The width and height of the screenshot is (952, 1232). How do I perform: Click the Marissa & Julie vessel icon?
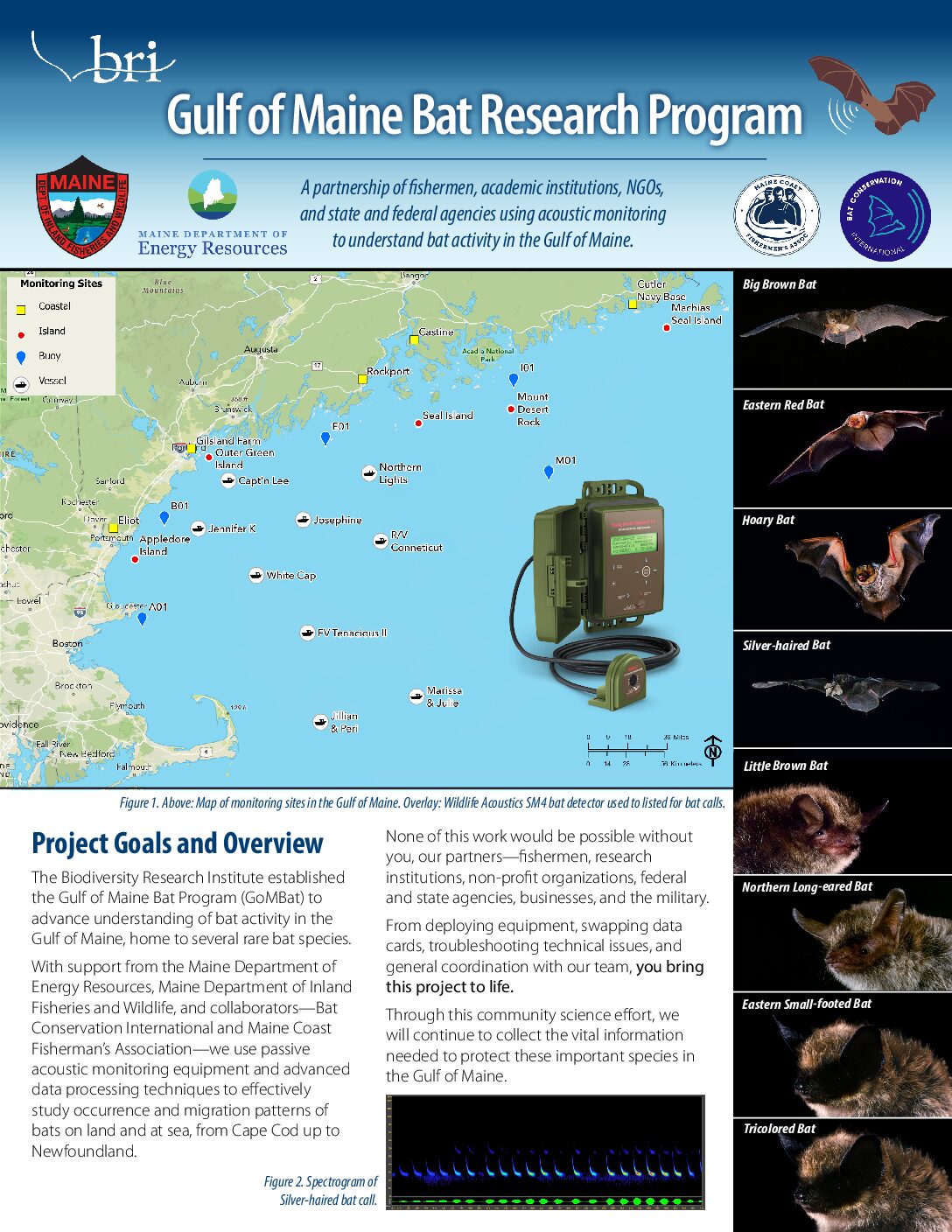[x=416, y=696]
